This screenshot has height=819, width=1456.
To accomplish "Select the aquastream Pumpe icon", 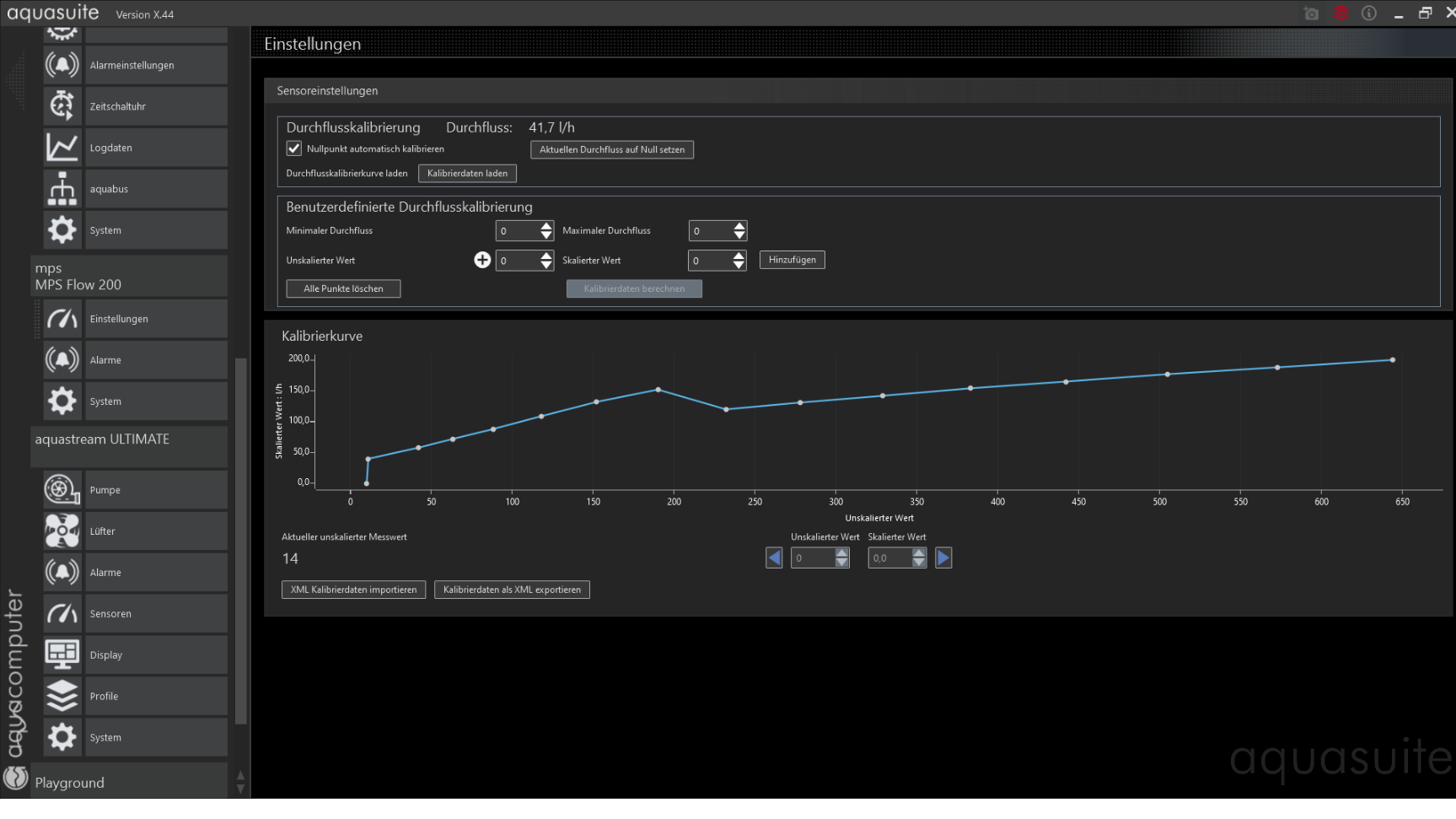I will click(x=62, y=490).
